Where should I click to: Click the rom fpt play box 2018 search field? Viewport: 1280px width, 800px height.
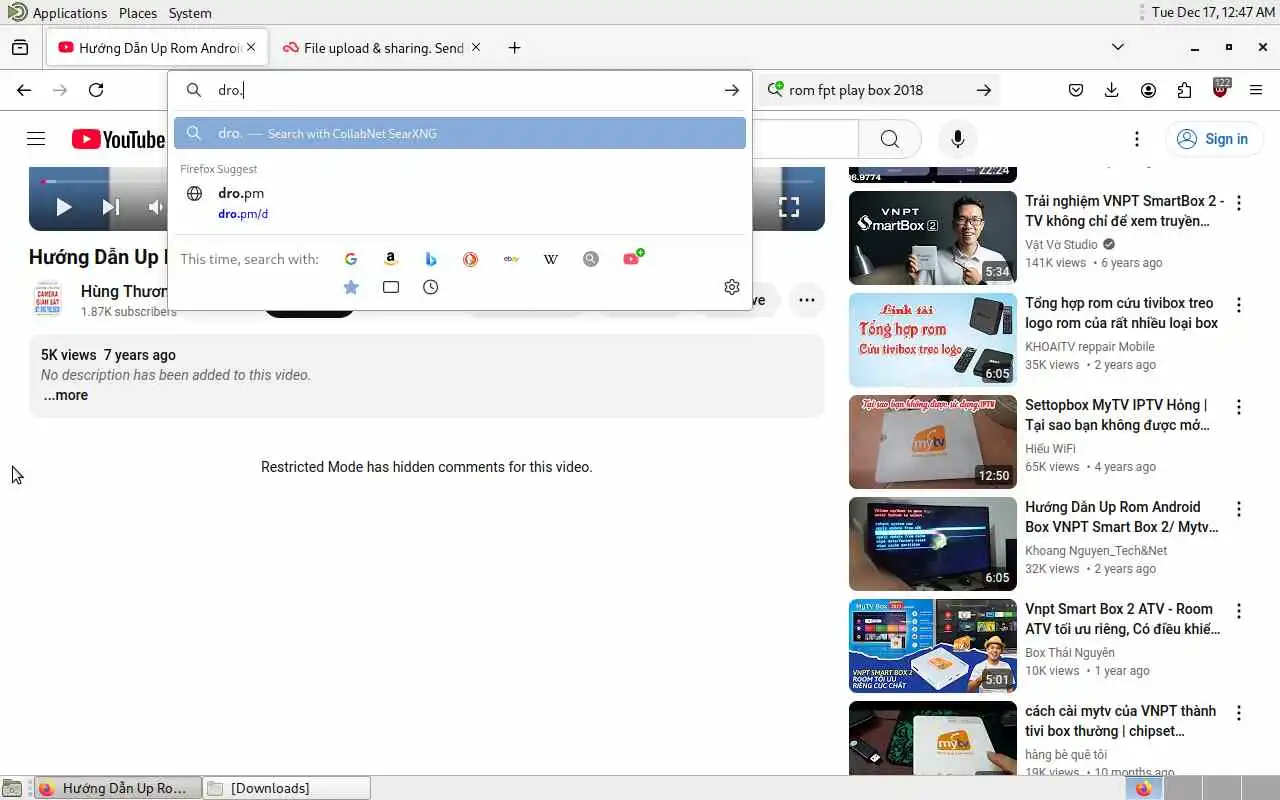coord(877,90)
